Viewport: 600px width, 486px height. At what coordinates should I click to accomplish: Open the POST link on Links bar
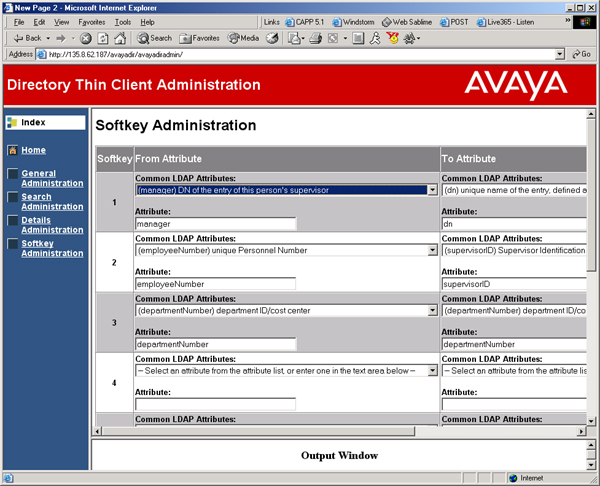[454, 22]
